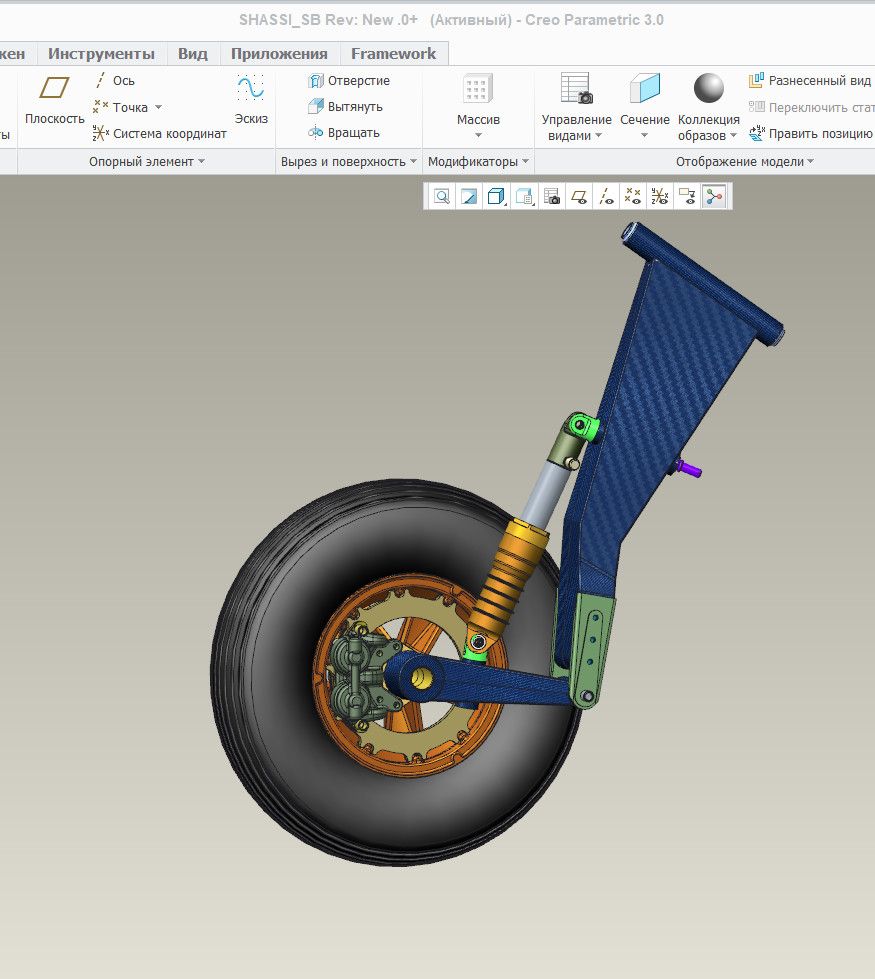Viewport: 875px width, 979px height.
Task: Create a datum axis with Ось
Action: [113, 81]
